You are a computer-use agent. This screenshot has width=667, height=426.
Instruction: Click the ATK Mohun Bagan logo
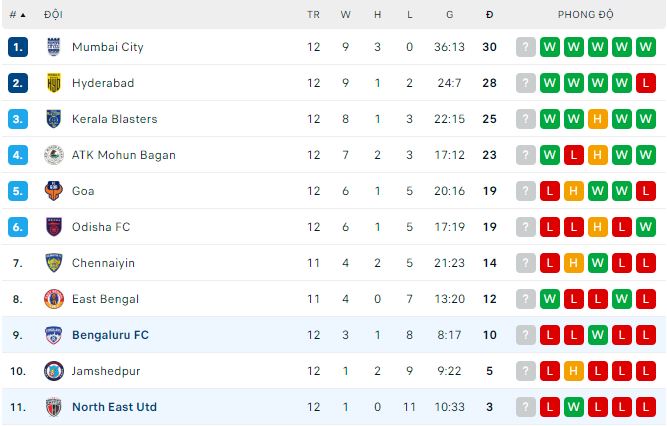point(54,155)
